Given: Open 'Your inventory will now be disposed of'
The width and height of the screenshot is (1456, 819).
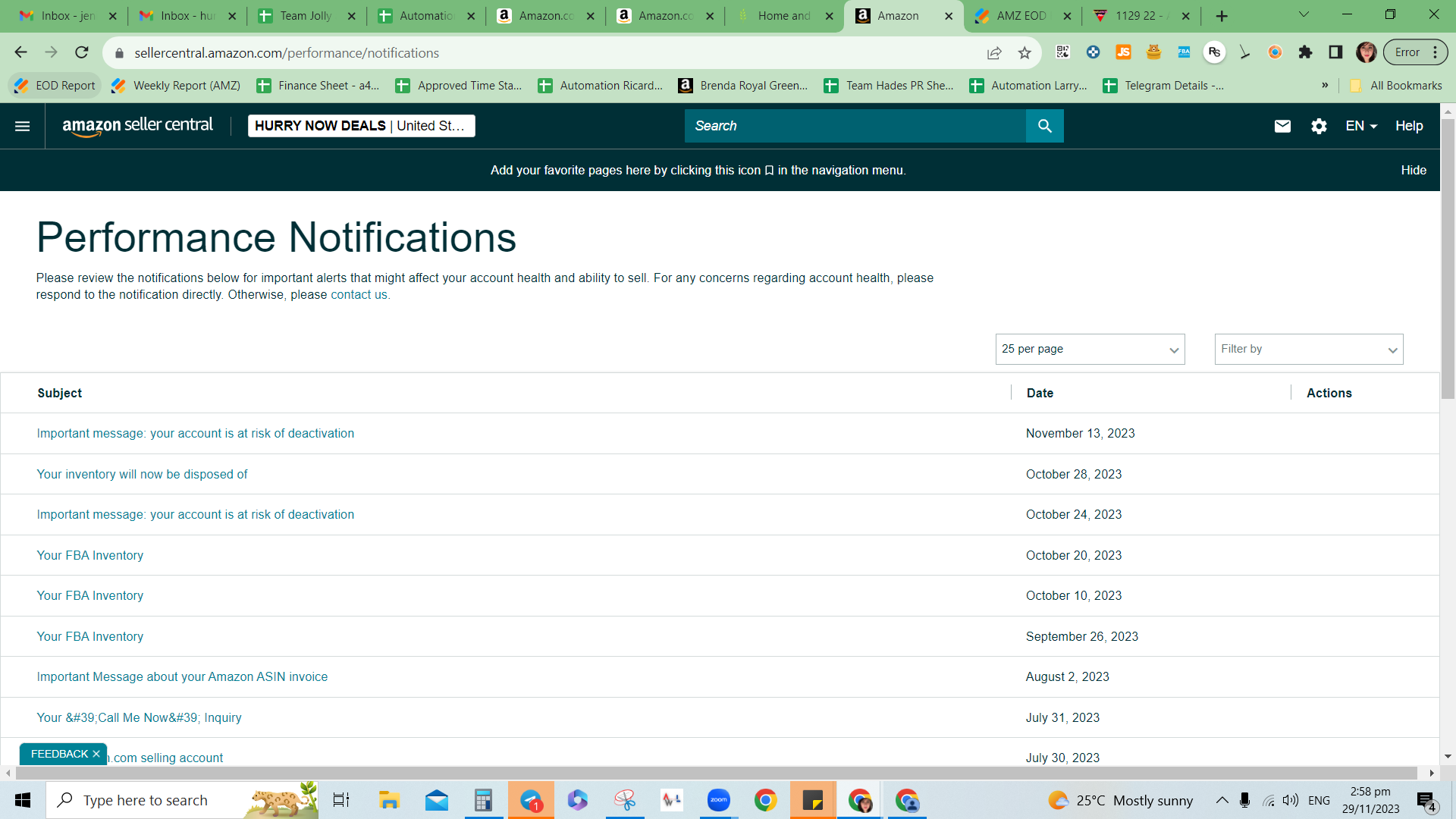Looking at the screenshot, I should tap(143, 475).
